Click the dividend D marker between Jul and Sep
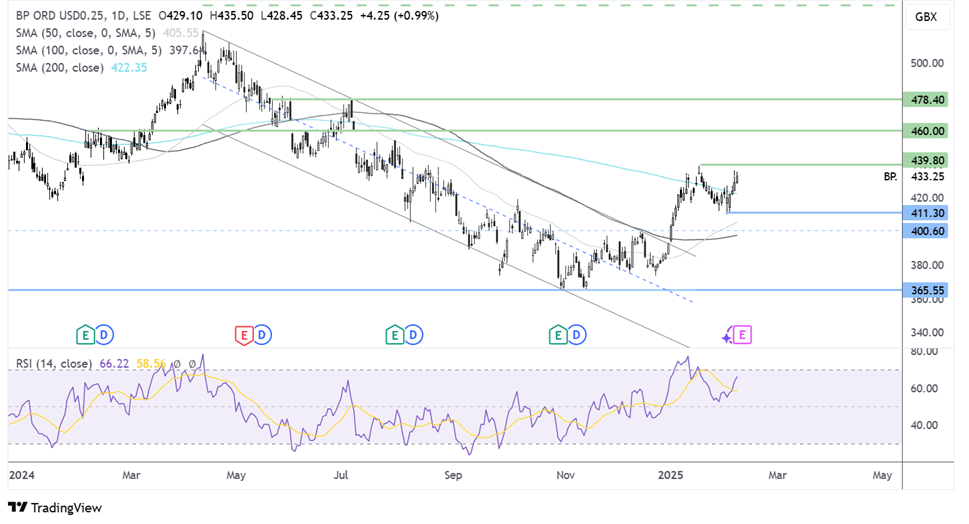Screen dimensions: 969x524 [x=413, y=335]
